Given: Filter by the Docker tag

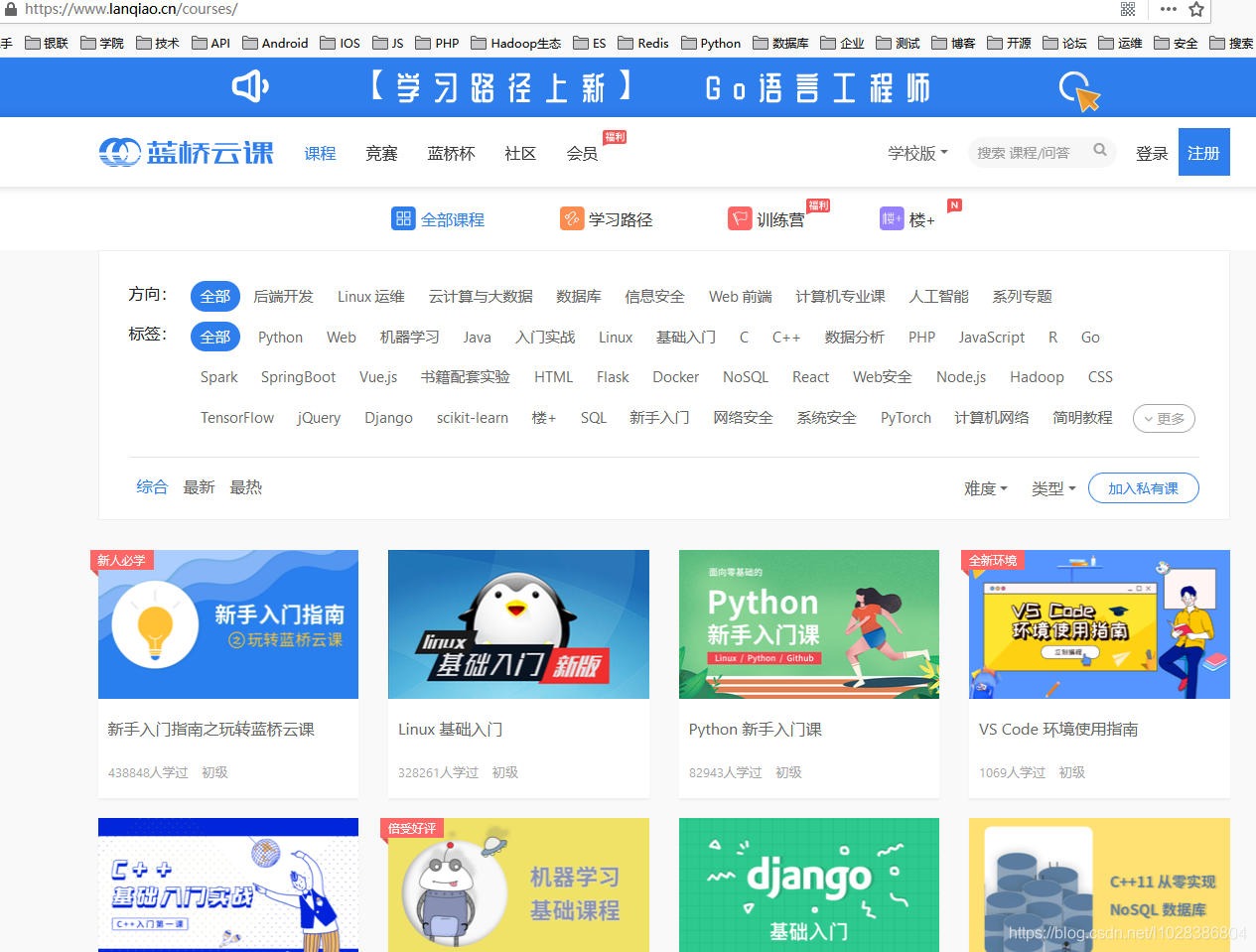Looking at the screenshot, I should [x=676, y=377].
